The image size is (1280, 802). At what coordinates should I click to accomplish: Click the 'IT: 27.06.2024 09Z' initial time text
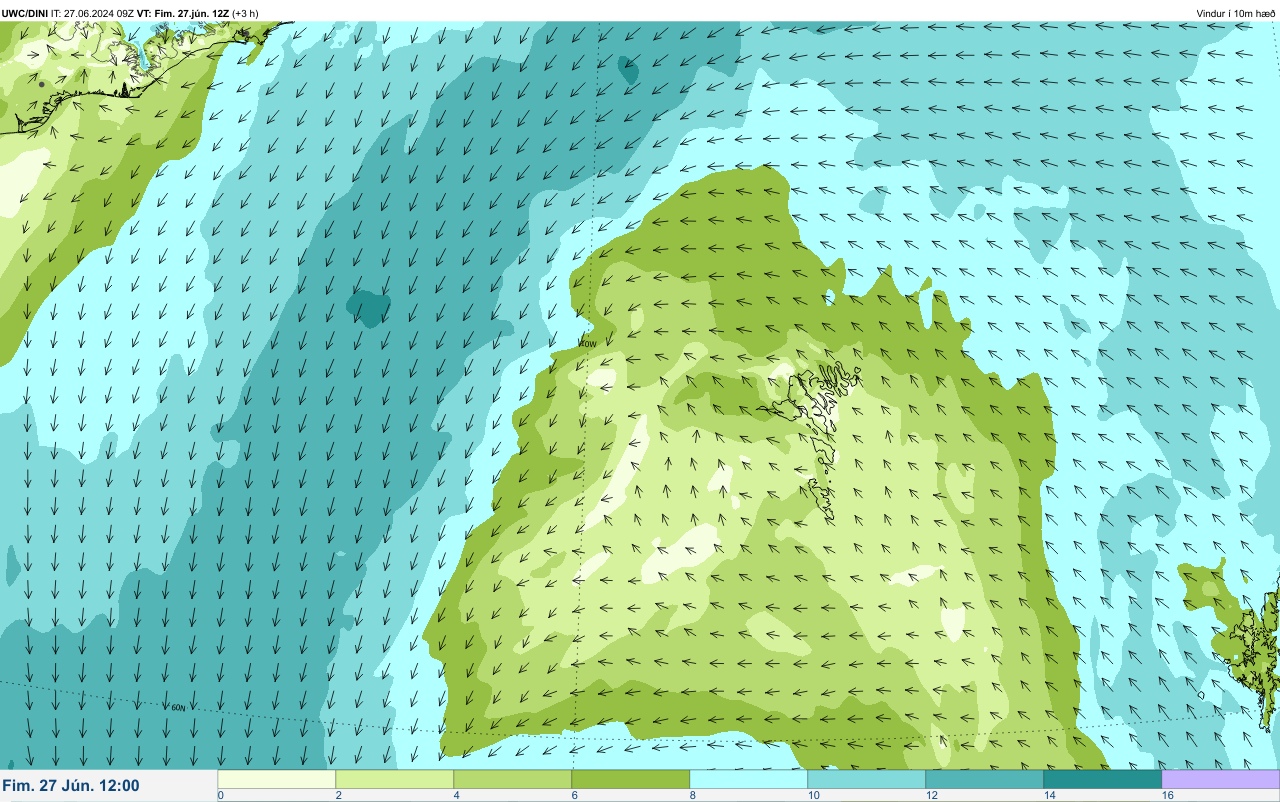[93, 13]
